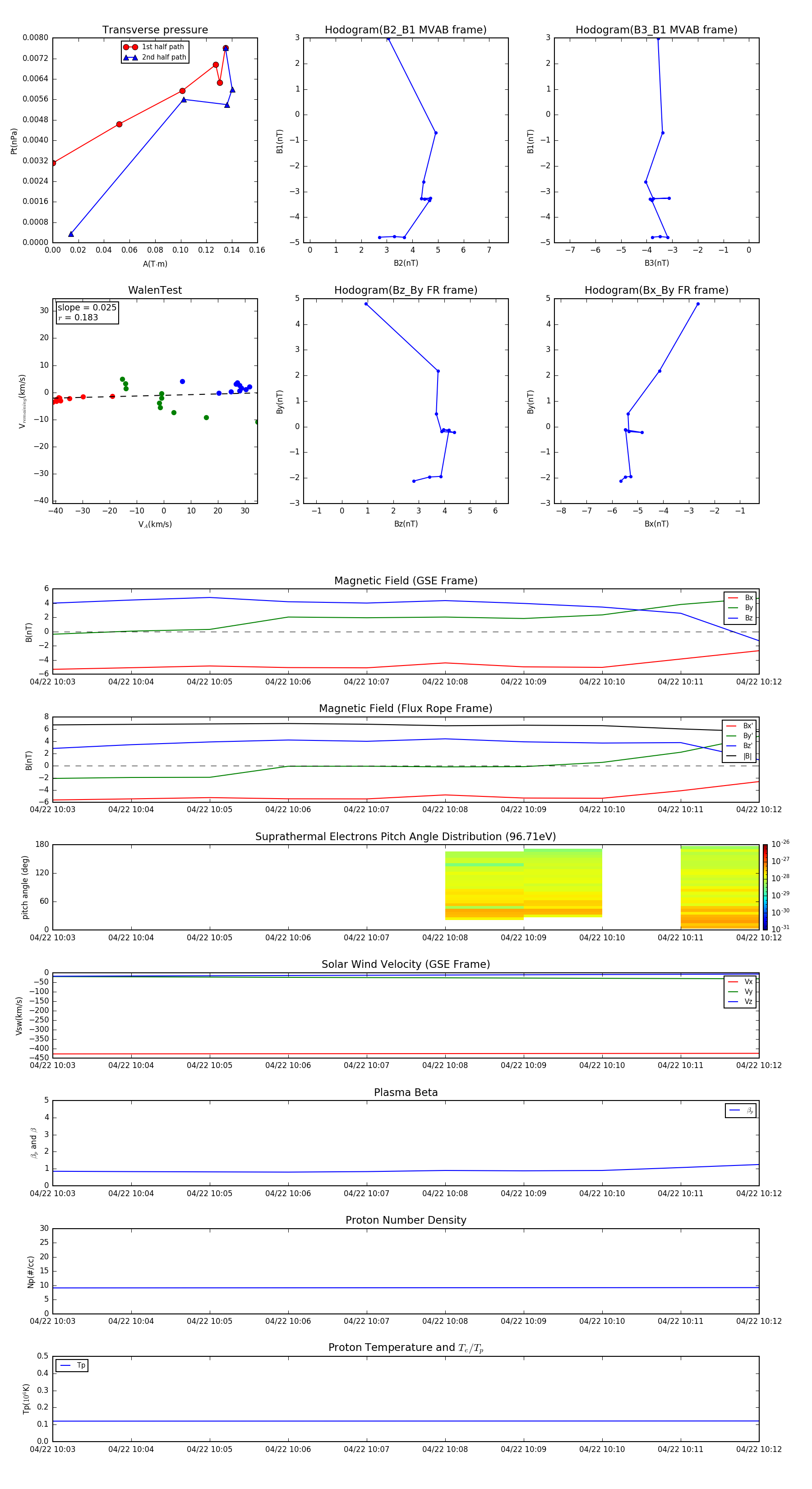The image size is (812, 1489).
Task: Click the "Bx(nT)" x-axis label
Action: point(656,524)
